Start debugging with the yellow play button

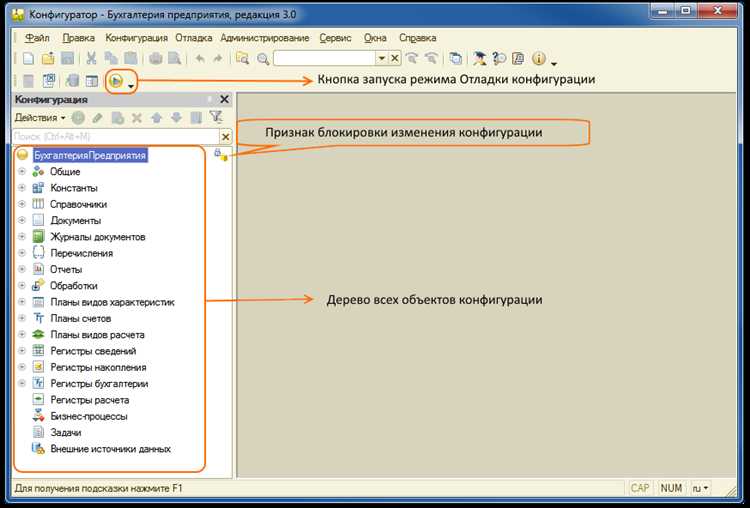click(x=117, y=81)
